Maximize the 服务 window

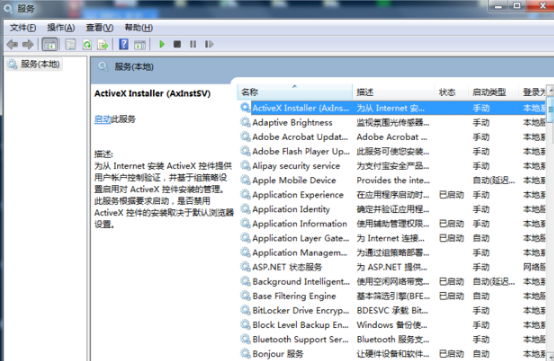pos(517,6)
